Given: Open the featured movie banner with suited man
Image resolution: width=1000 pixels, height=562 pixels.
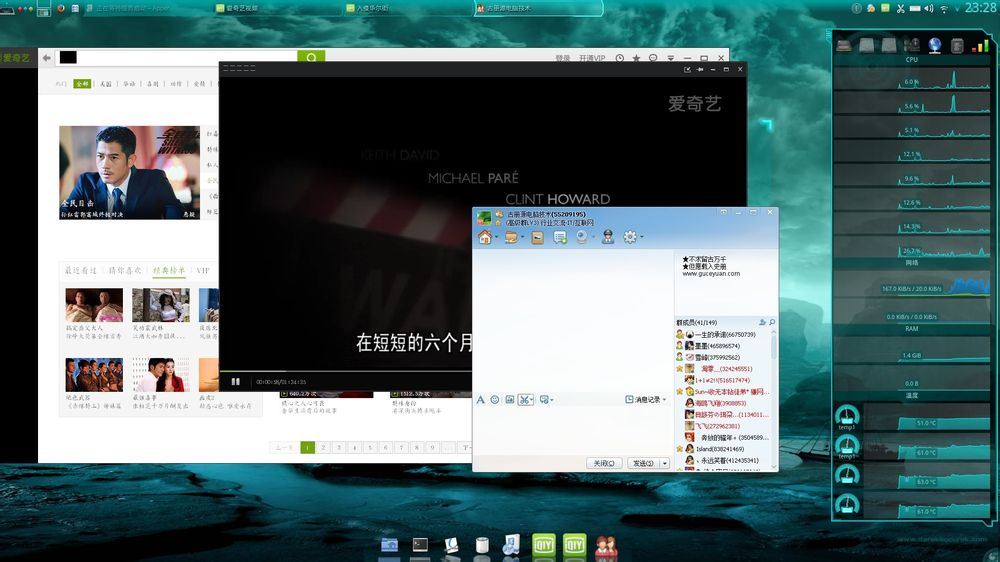Looking at the screenshot, I should click(x=129, y=172).
